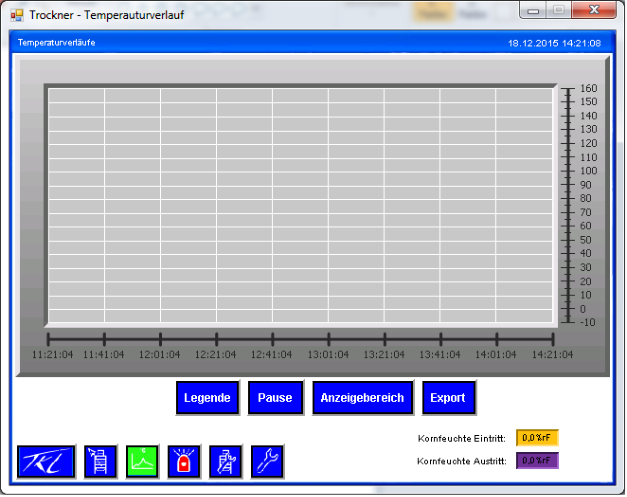This screenshot has height=497, width=627.
Task: Click the 100 mark on temperature scale
Action: 588,171
